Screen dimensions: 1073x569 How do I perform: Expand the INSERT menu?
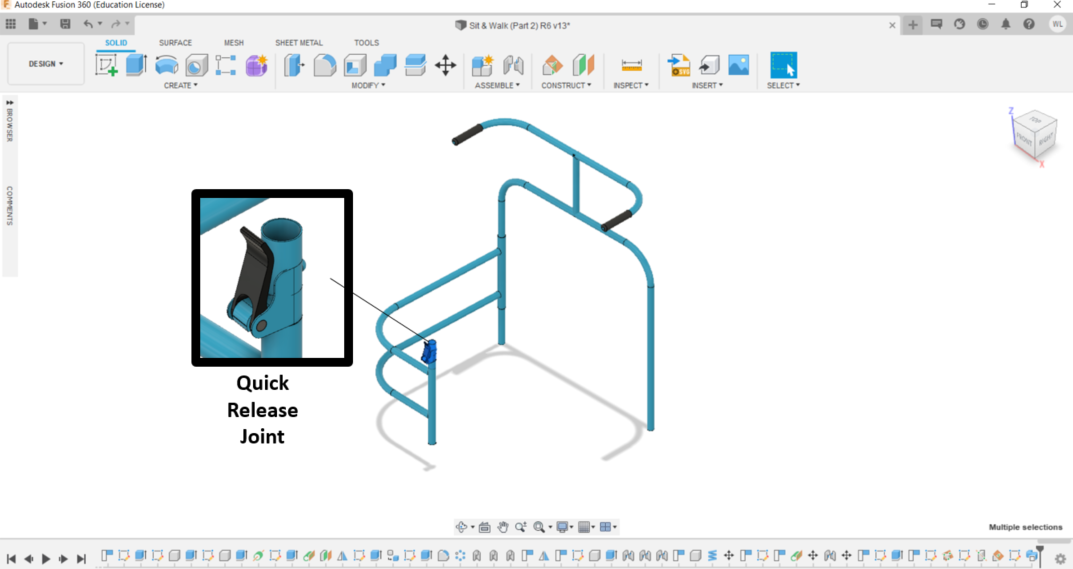(x=707, y=85)
